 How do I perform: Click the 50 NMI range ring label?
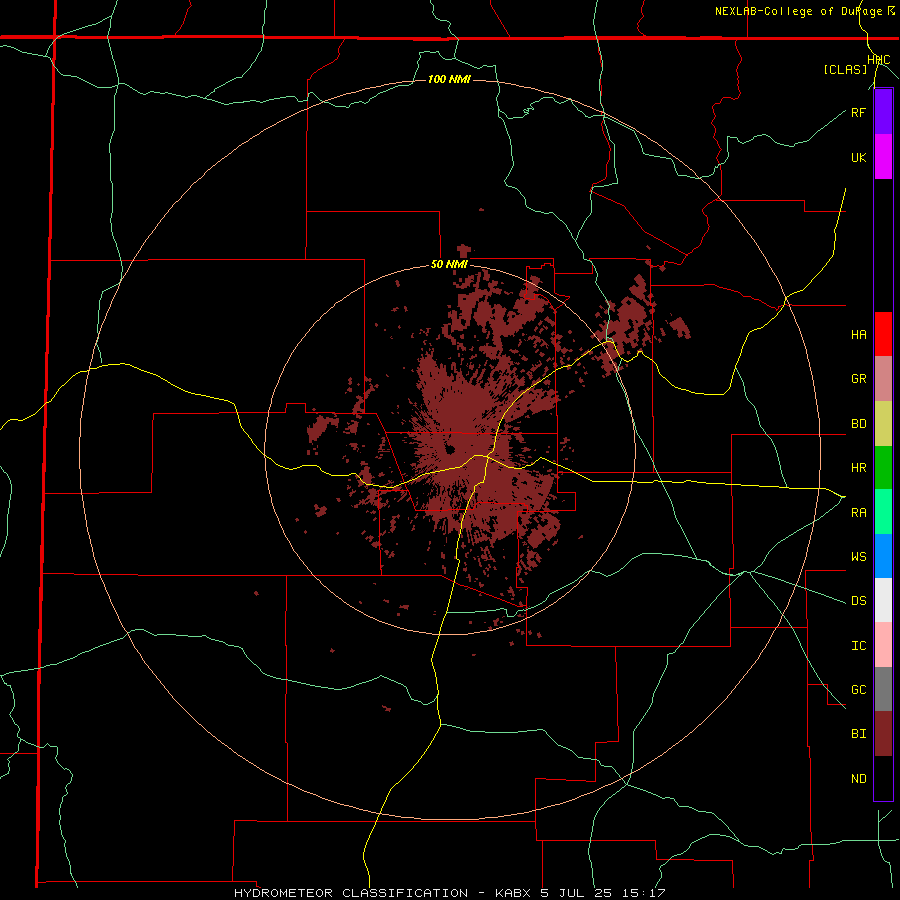click(449, 264)
